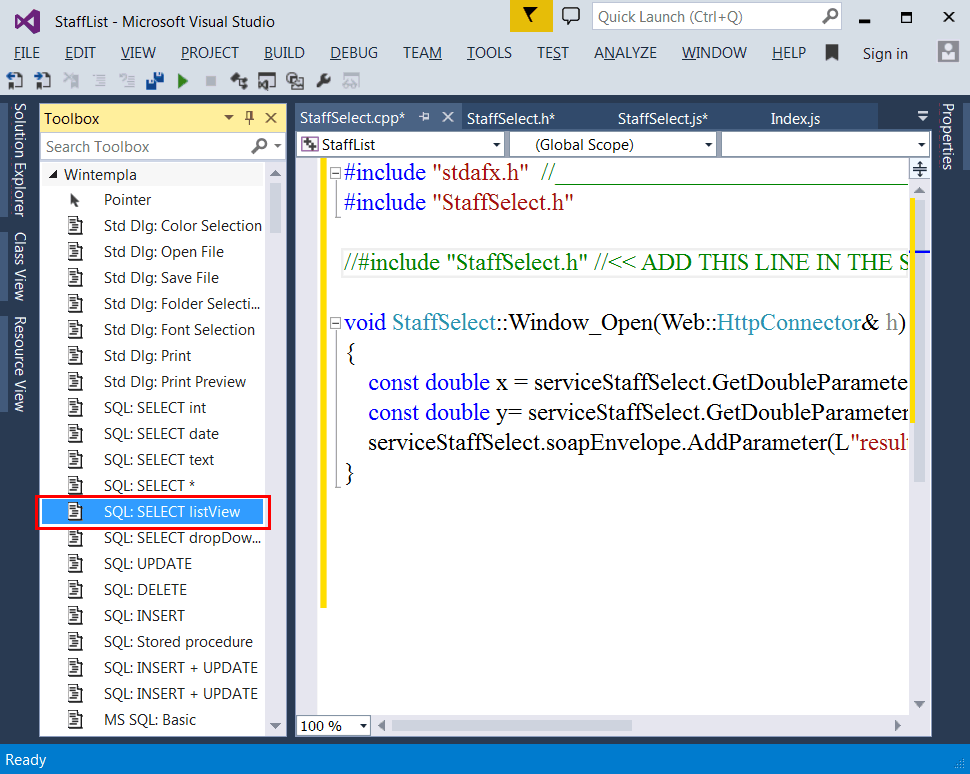Click the Toolbox vertical scrollbar thumb
Screen dimensions: 970x774
(x=276, y=208)
